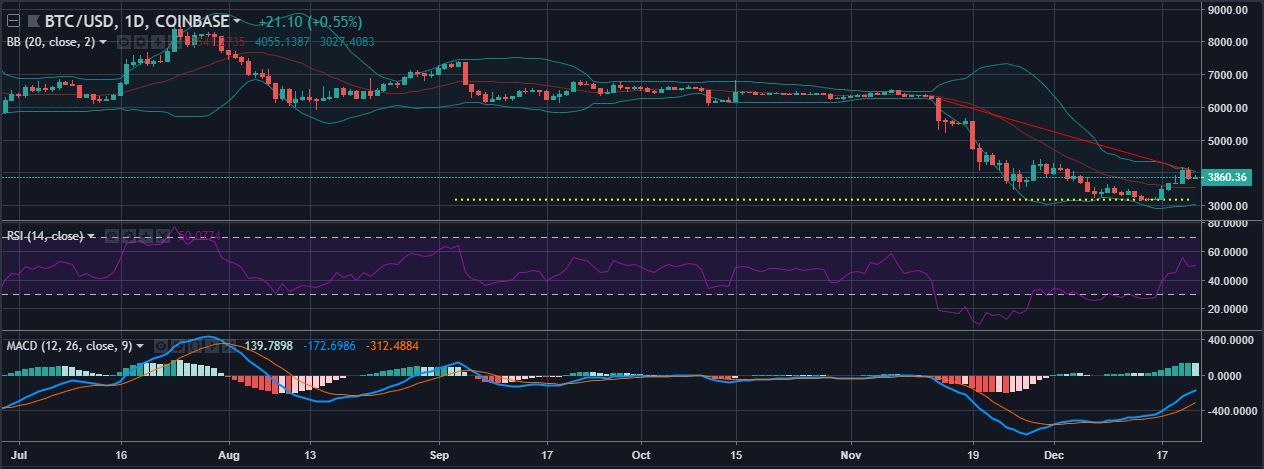Click the 6000.00 price axis label
This screenshot has height=469, width=1264.
pos(1230,108)
